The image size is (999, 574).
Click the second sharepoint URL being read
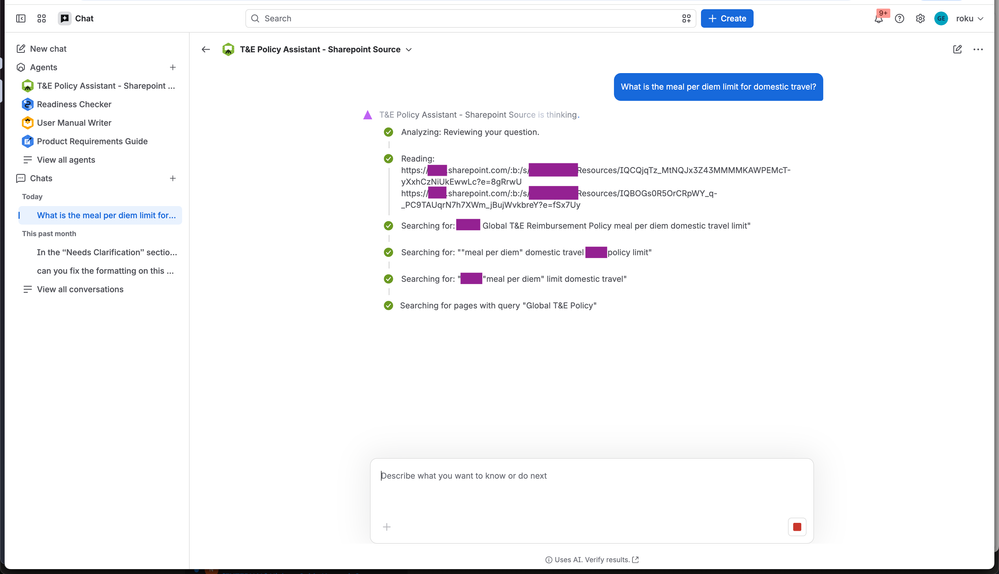tap(559, 199)
